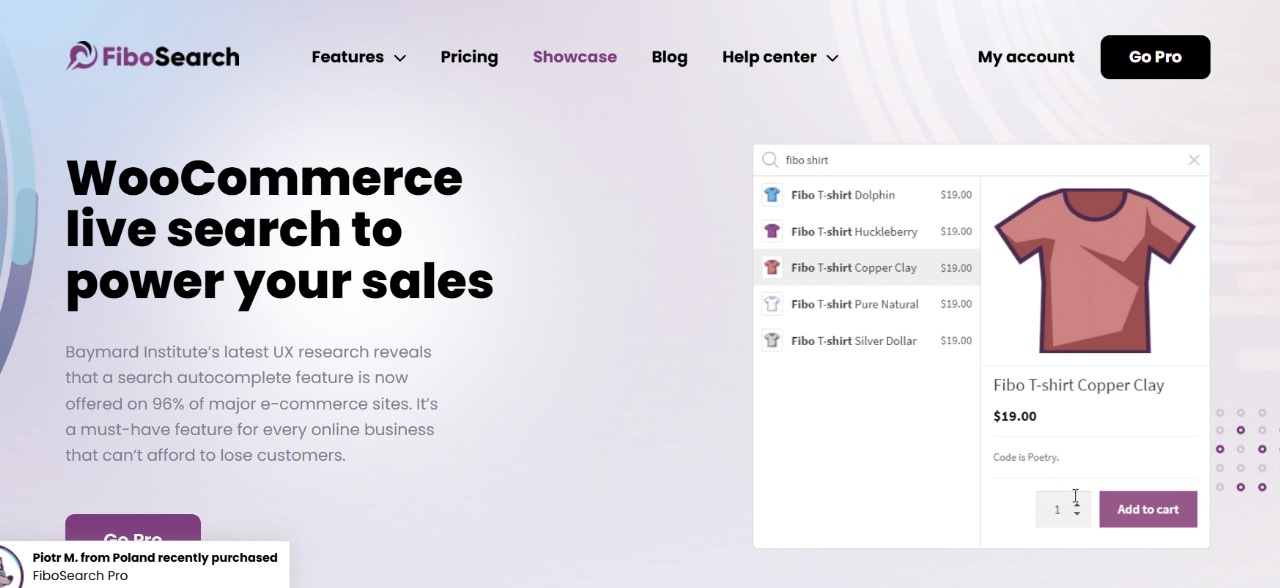Click the magnifier icon in search box
1280x588 pixels.
tap(769, 160)
